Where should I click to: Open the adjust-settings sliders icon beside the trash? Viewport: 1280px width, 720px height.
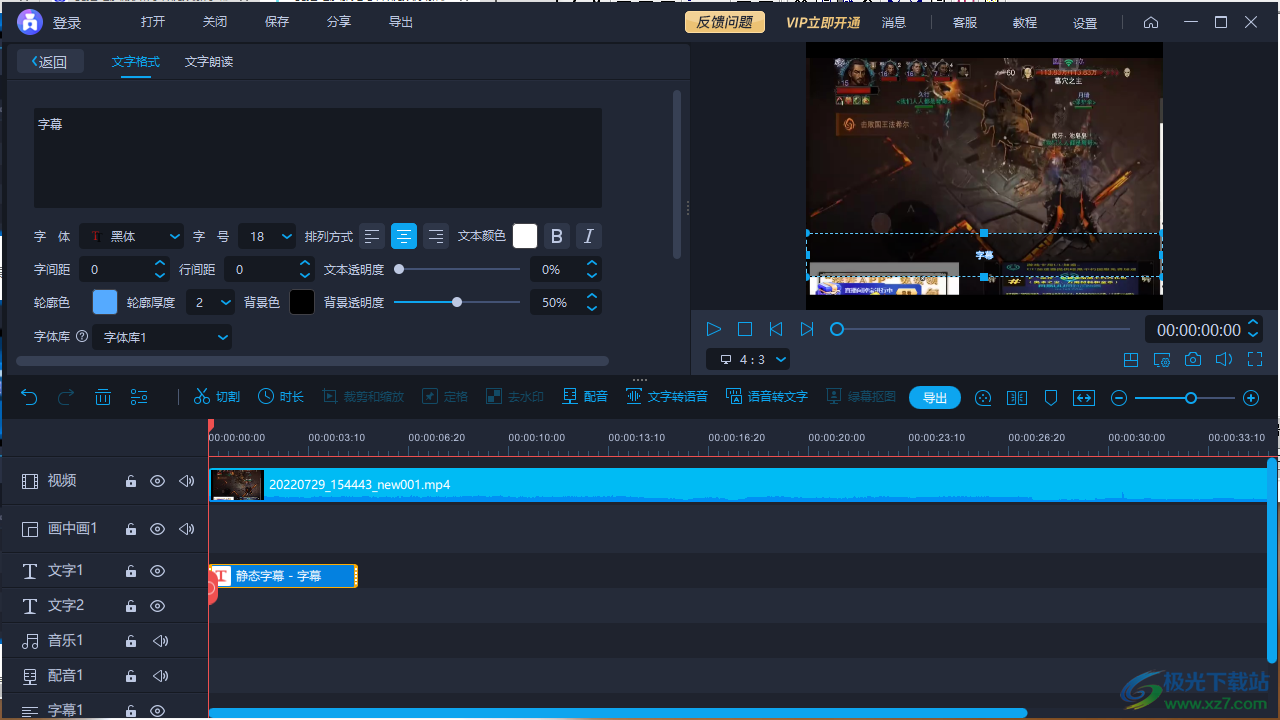tap(139, 397)
